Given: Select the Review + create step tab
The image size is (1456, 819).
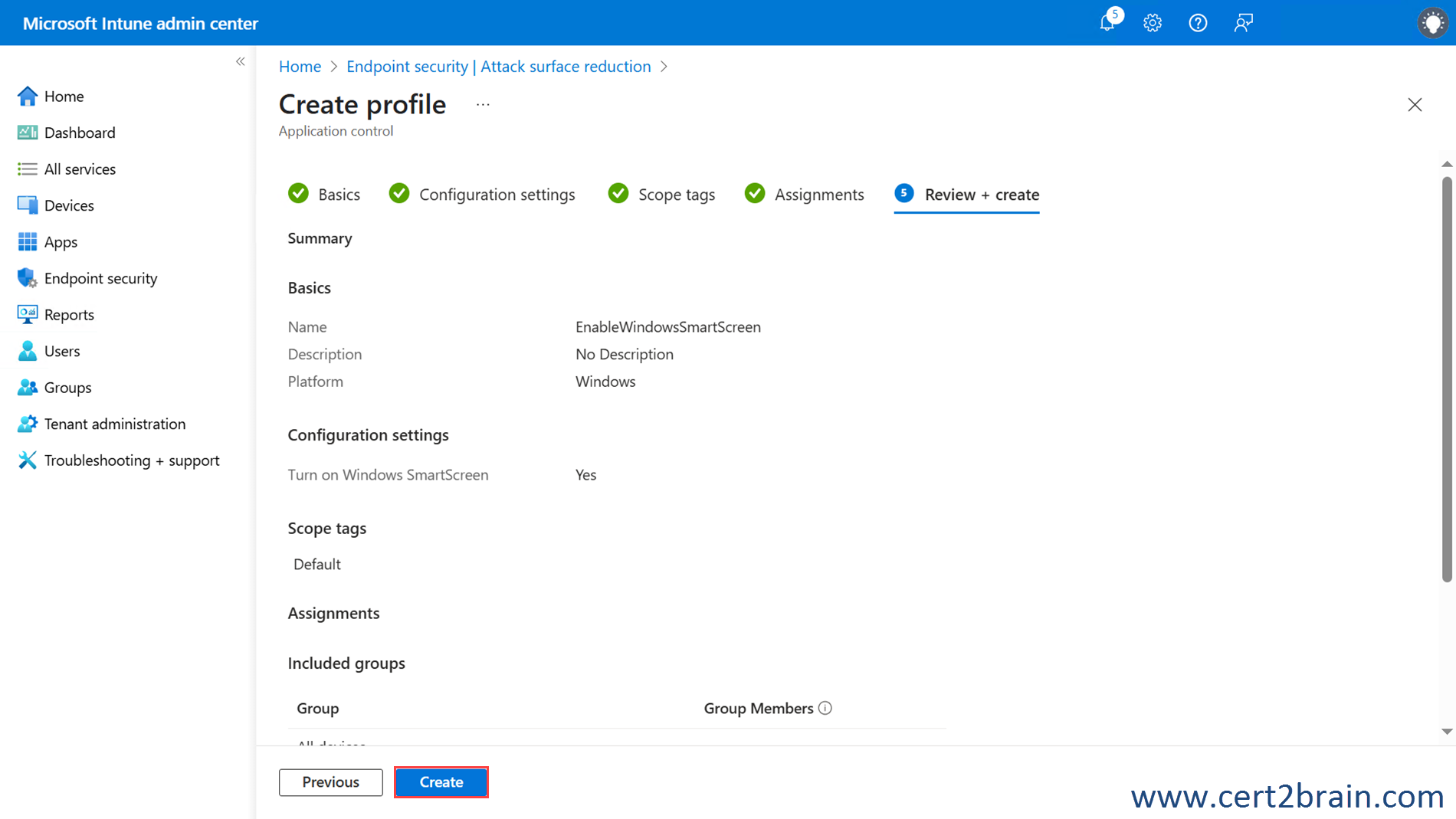Looking at the screenshot, I should click(x=966, y=195).
